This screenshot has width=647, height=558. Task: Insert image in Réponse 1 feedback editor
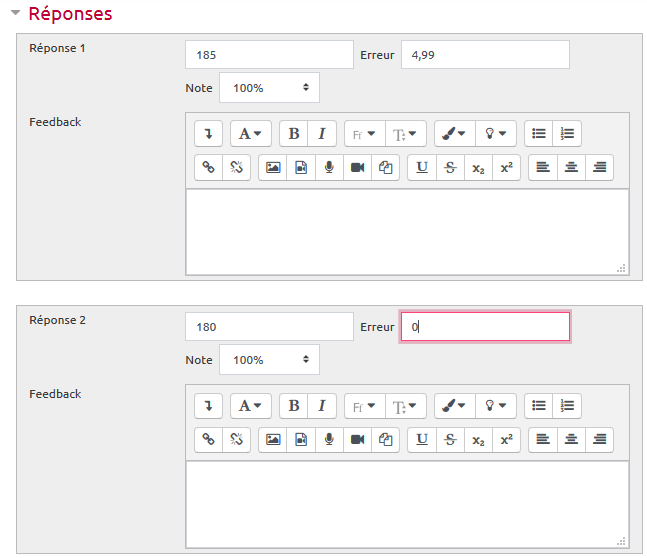(x=272, y=167)
